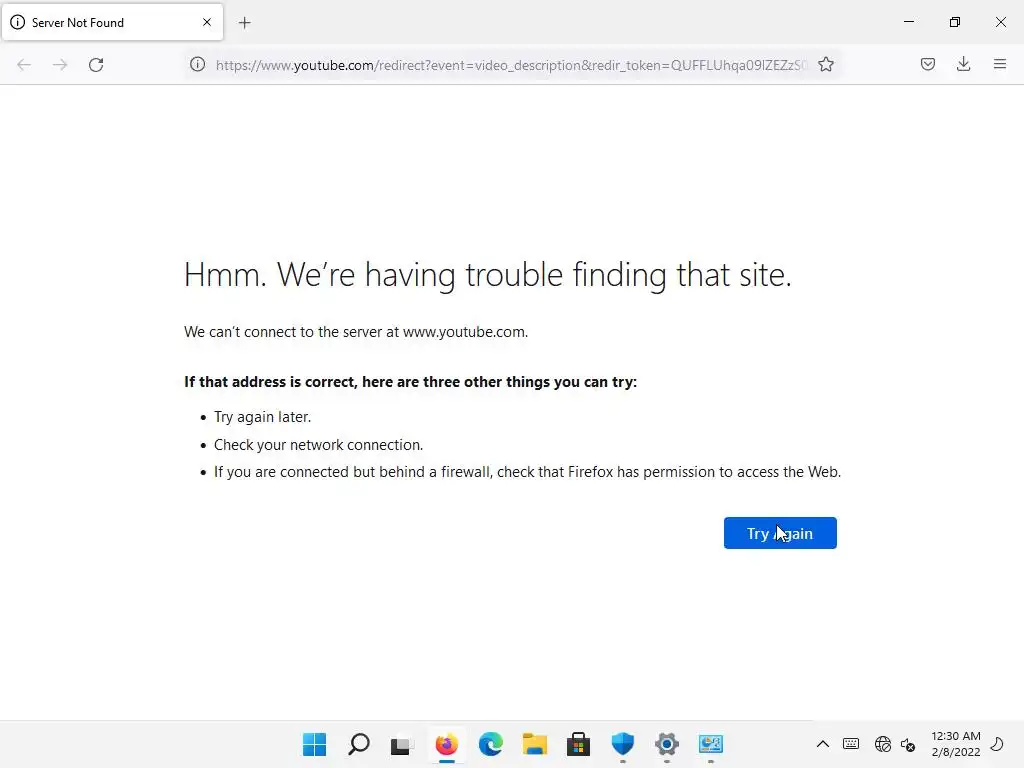
Task: Open network status in system tray
Action: point(883,744)
